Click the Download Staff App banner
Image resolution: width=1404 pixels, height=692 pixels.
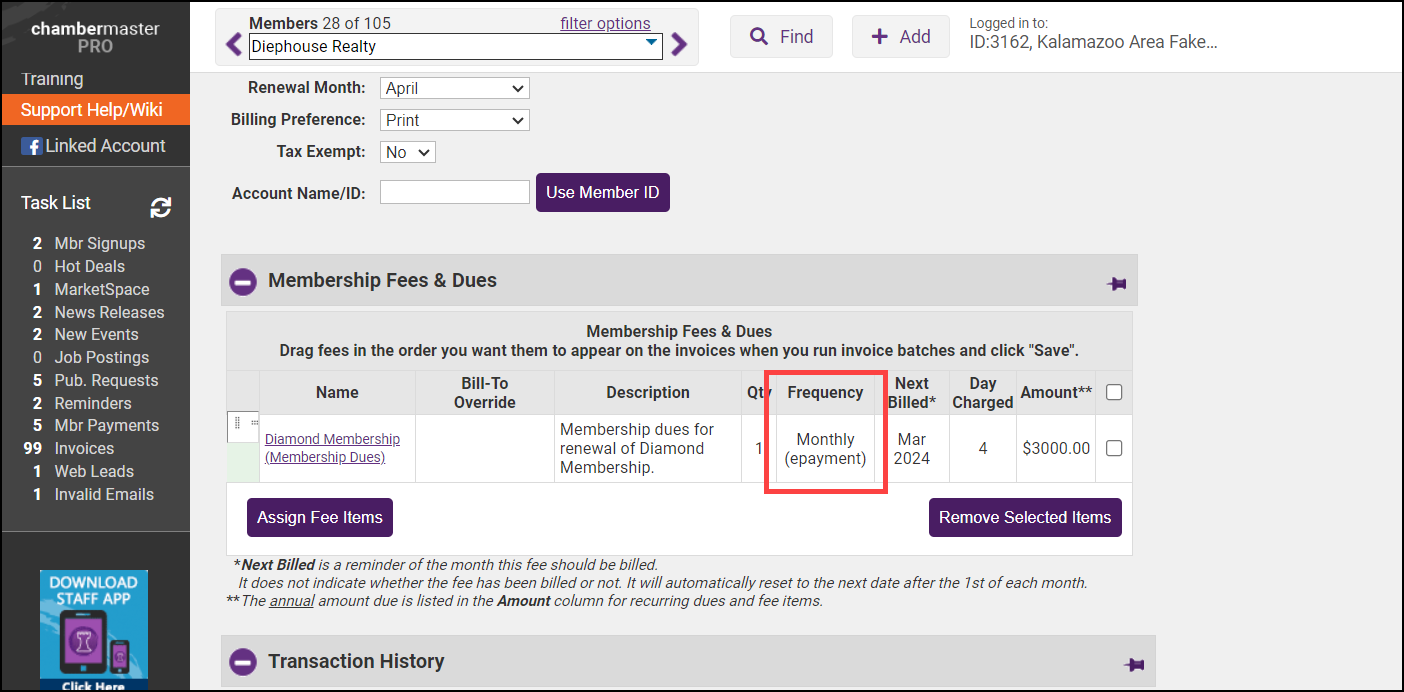pos(94,629)
